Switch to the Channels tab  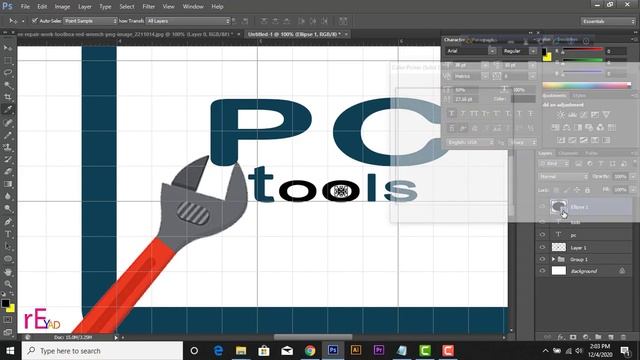tap(568, 153)
